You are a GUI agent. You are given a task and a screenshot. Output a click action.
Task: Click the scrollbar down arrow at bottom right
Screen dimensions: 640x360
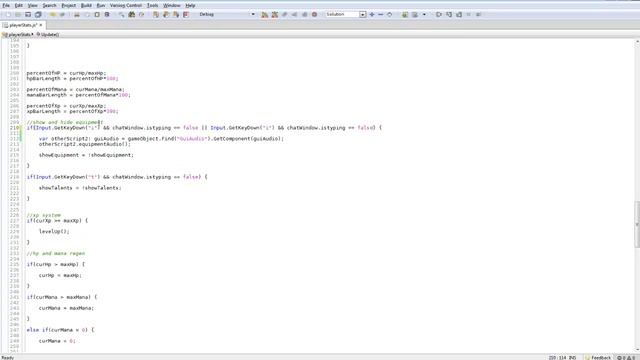click(x=637, y=350)
